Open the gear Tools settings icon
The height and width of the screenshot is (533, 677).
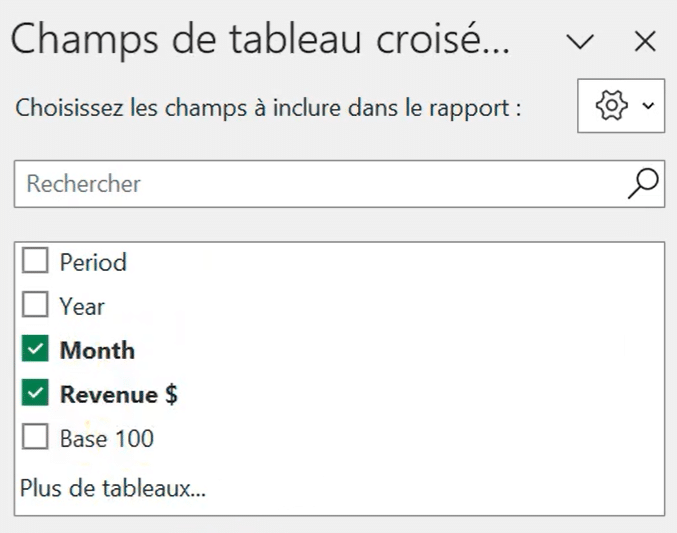tap(611, 105)
